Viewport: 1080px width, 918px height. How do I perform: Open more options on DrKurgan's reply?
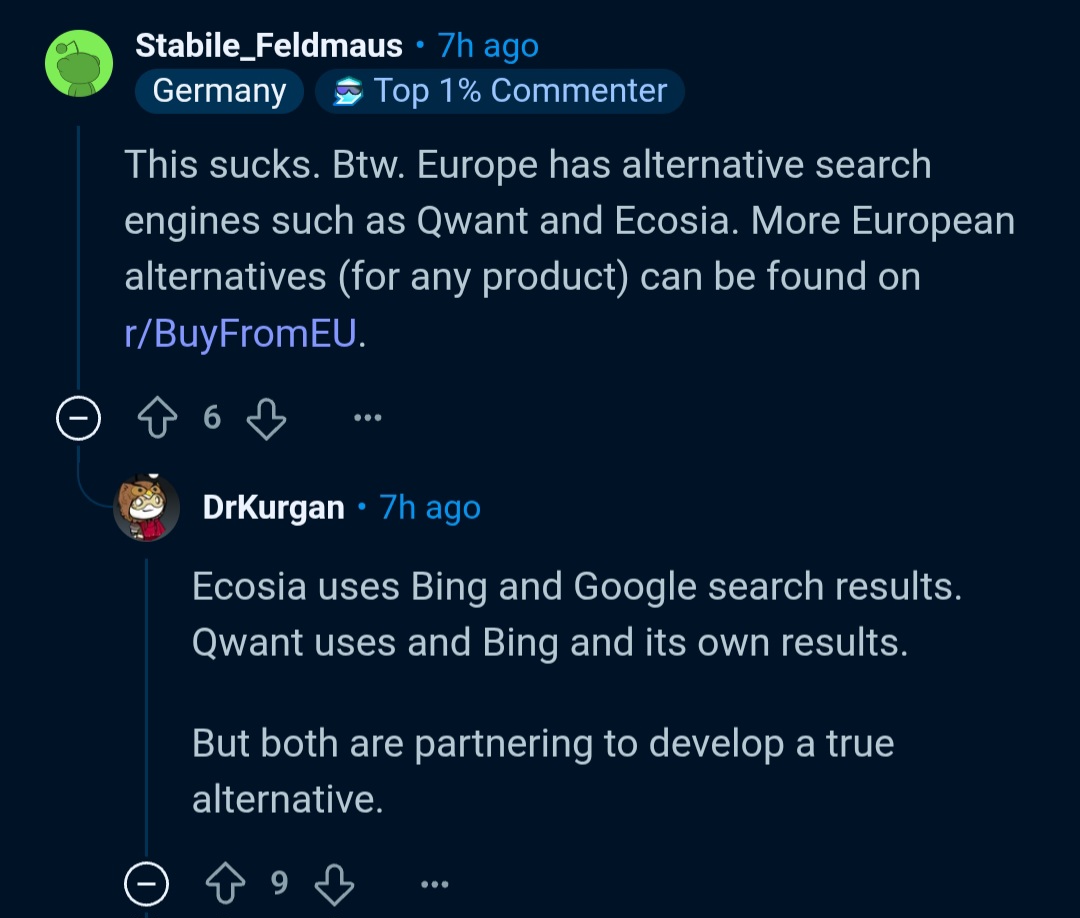click(435, 884)
